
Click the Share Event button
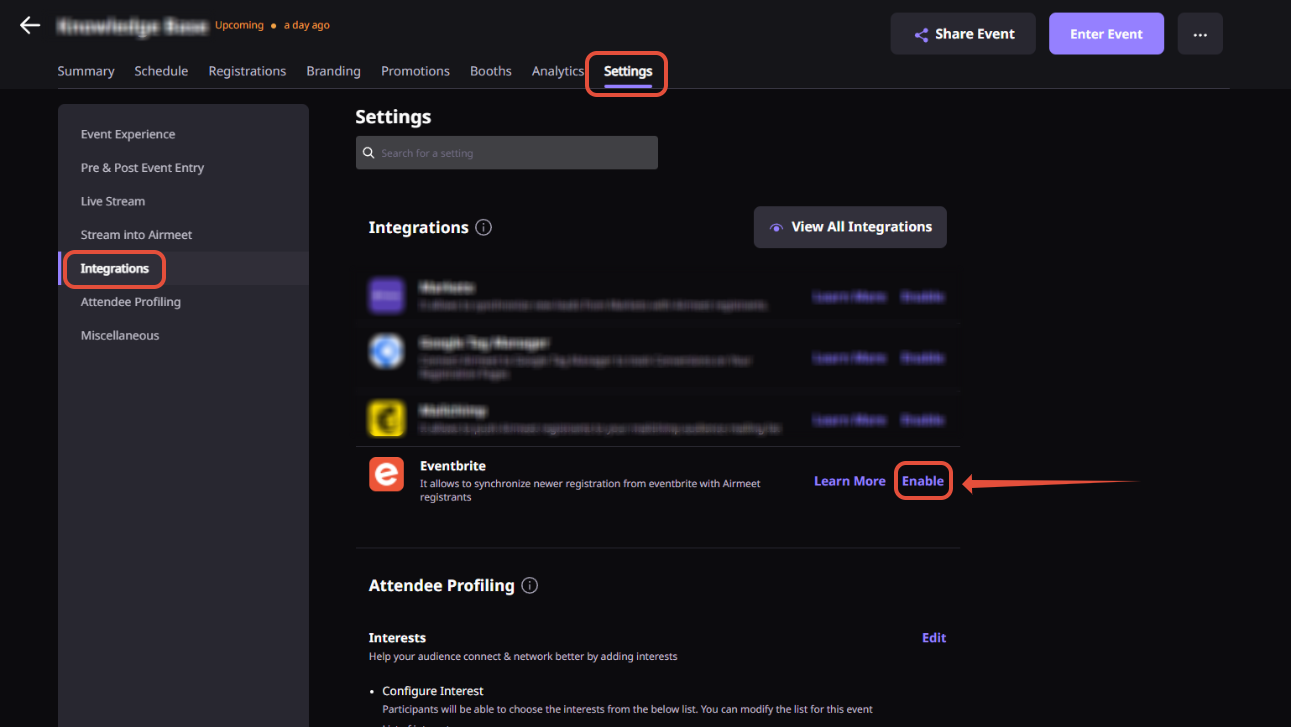click(x=964, y=34)
